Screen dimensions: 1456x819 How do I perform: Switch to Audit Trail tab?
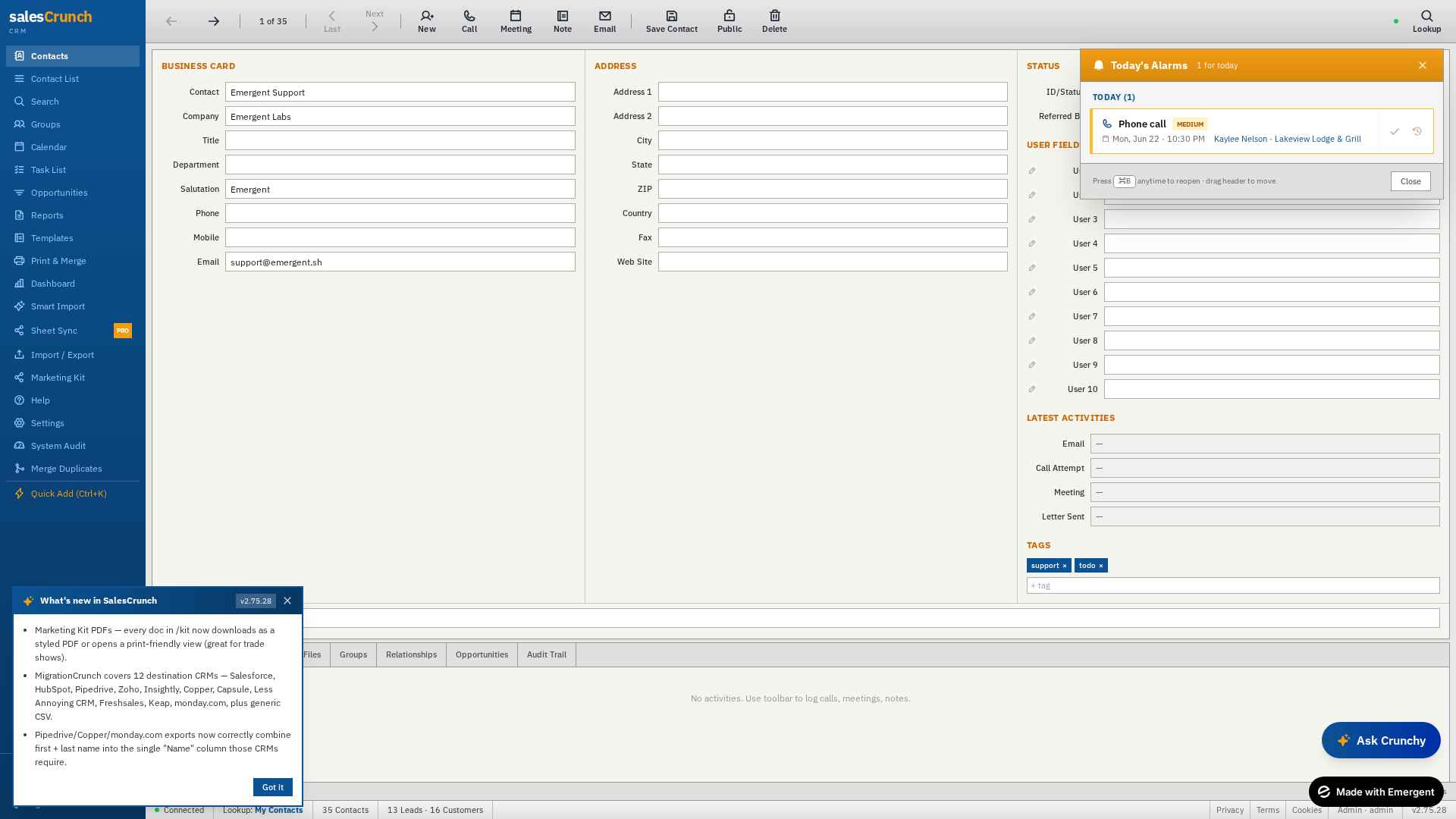(547, 654)
